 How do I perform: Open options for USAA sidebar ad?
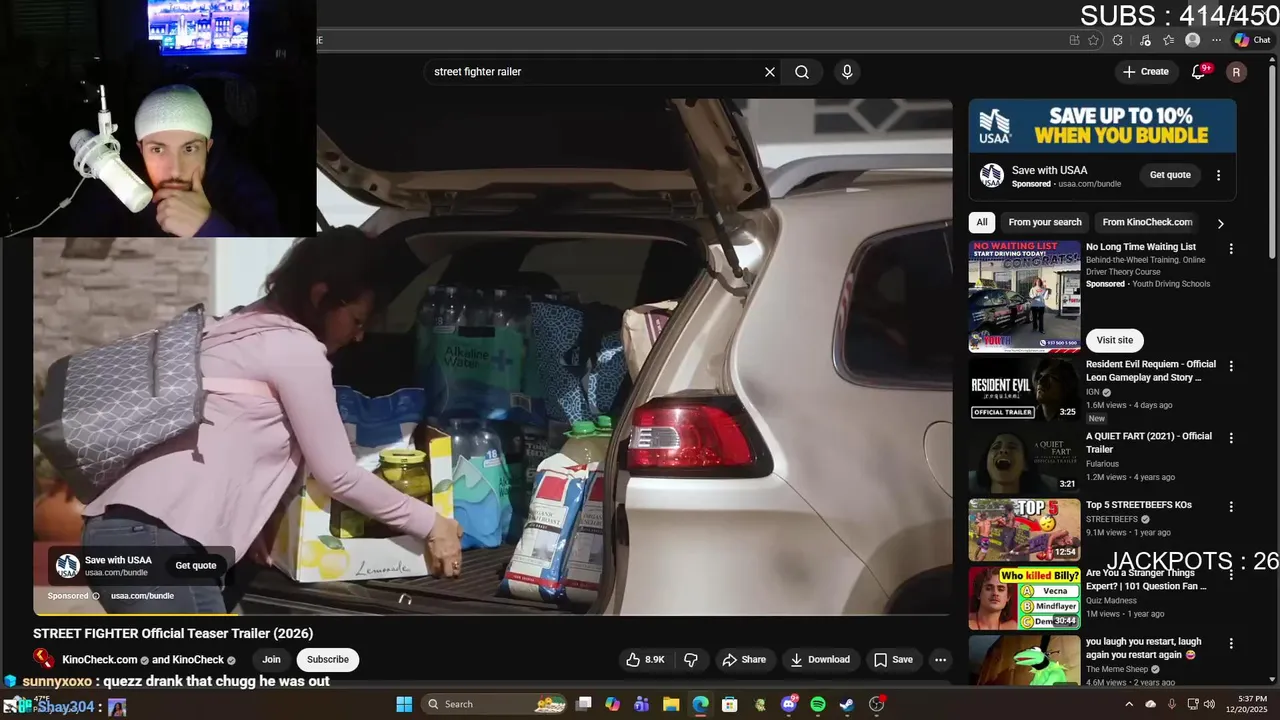click(1218, 175)
